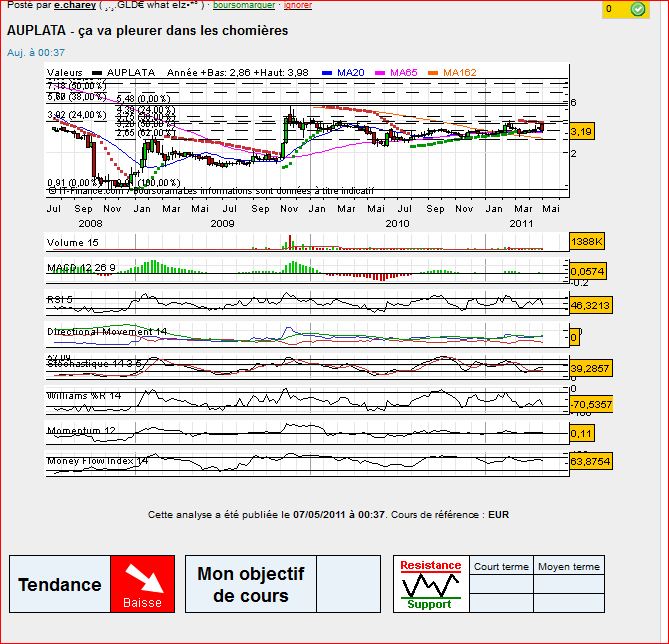Image resolution: width=669 pixels, height=644 pixels.
Task: Click the 1388K volume value label
Action: click(587, 242)
